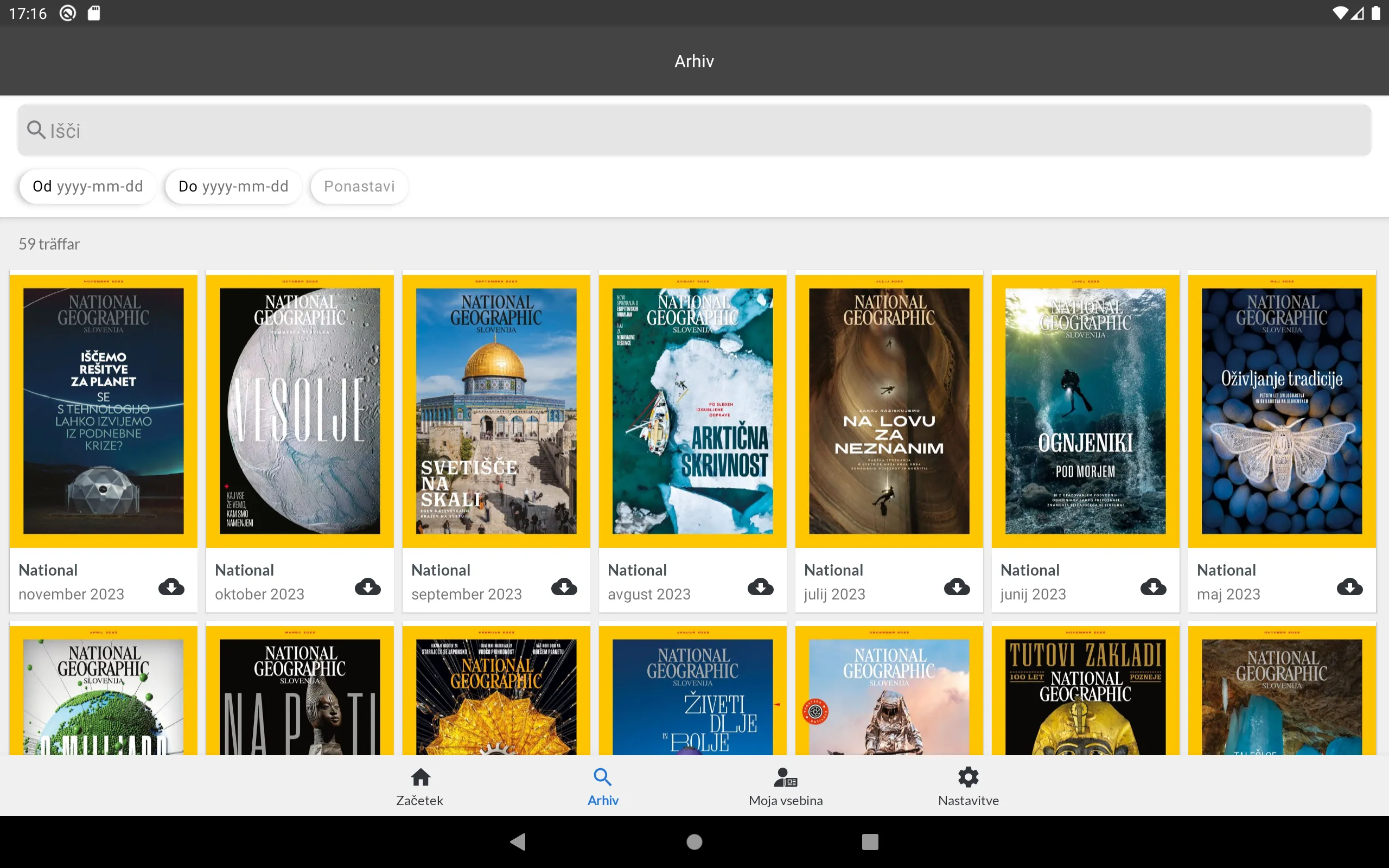Open the november 2023 cover Iščemo rešitve za planet
The image size is (1389, 868).
tap(103, 411)
